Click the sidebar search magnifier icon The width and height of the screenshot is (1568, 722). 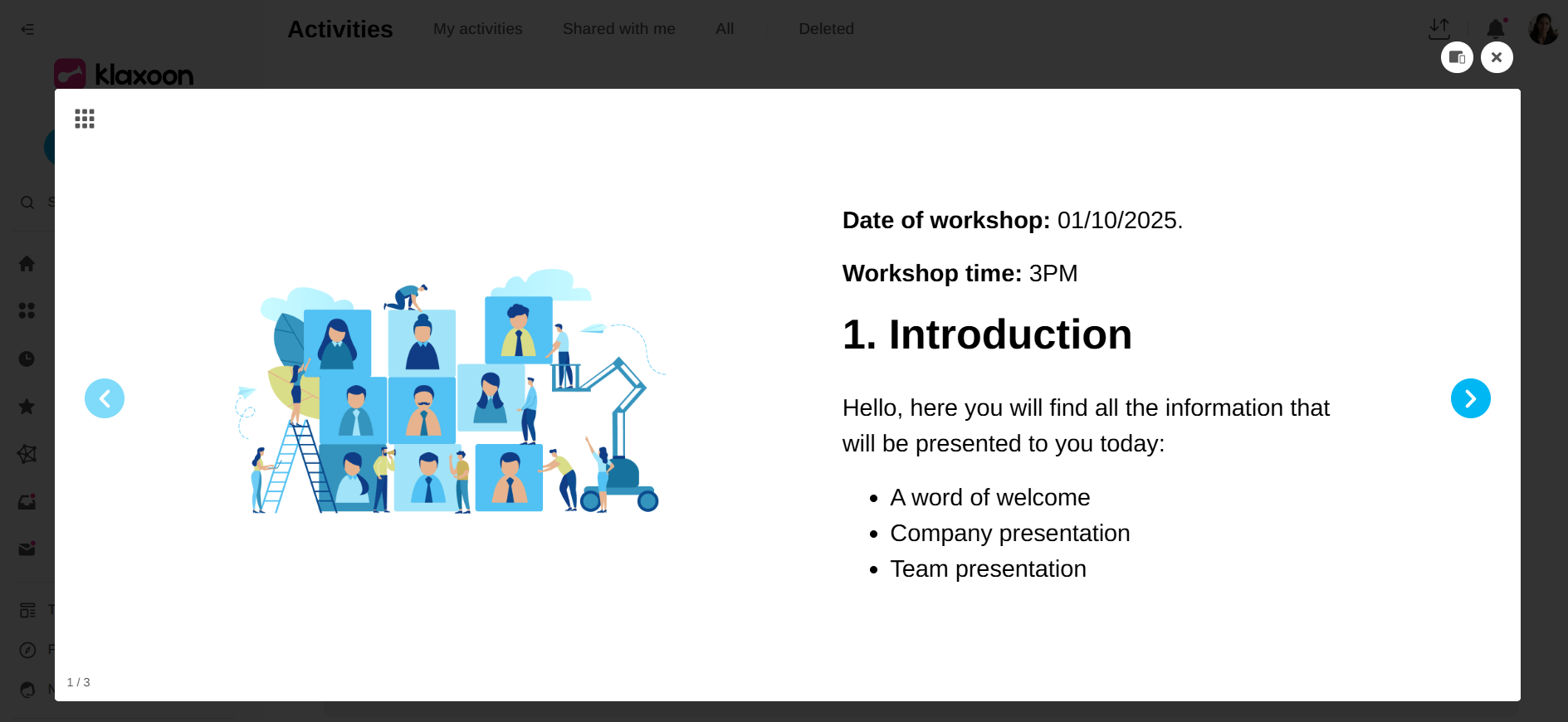[x=27, y=202]
